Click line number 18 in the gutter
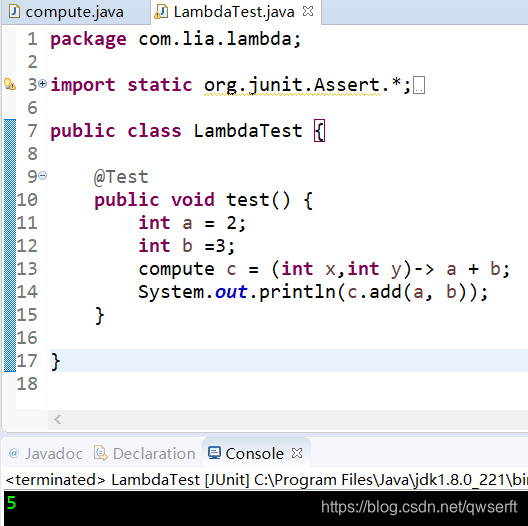This screenshot has width=528, height=526. point(27,384)
